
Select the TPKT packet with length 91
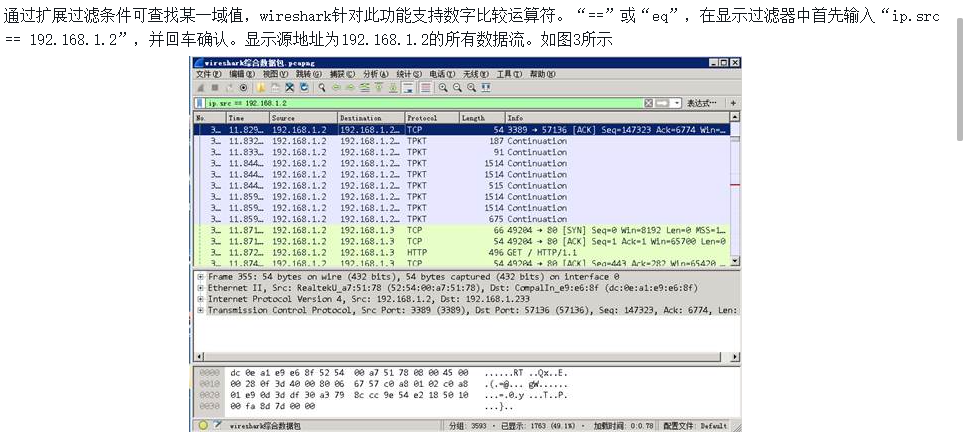[462, 152]
